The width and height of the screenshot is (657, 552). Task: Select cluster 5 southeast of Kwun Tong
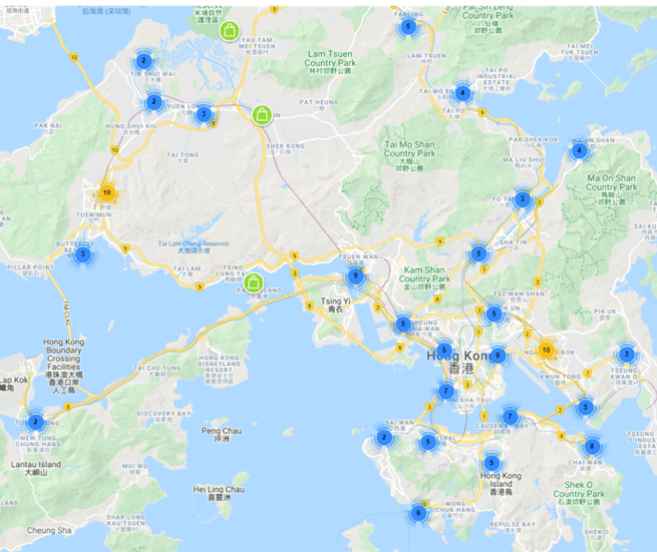pyautogui.click(x=585, y=407)
